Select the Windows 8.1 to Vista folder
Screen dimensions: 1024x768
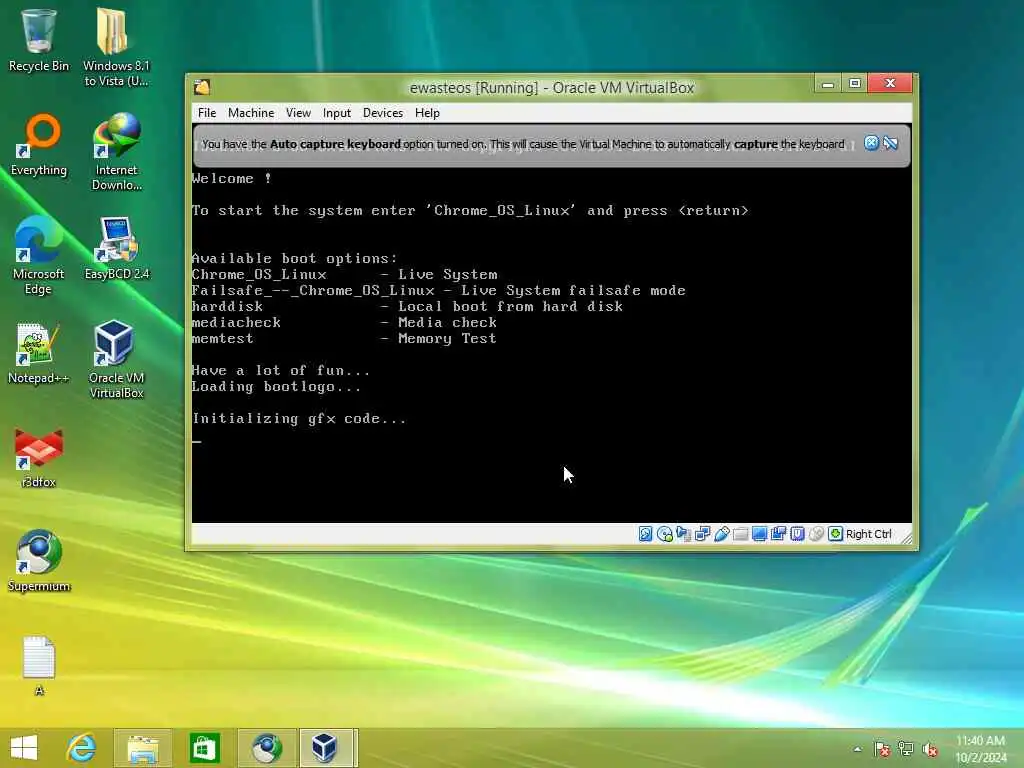coord(116,47)
